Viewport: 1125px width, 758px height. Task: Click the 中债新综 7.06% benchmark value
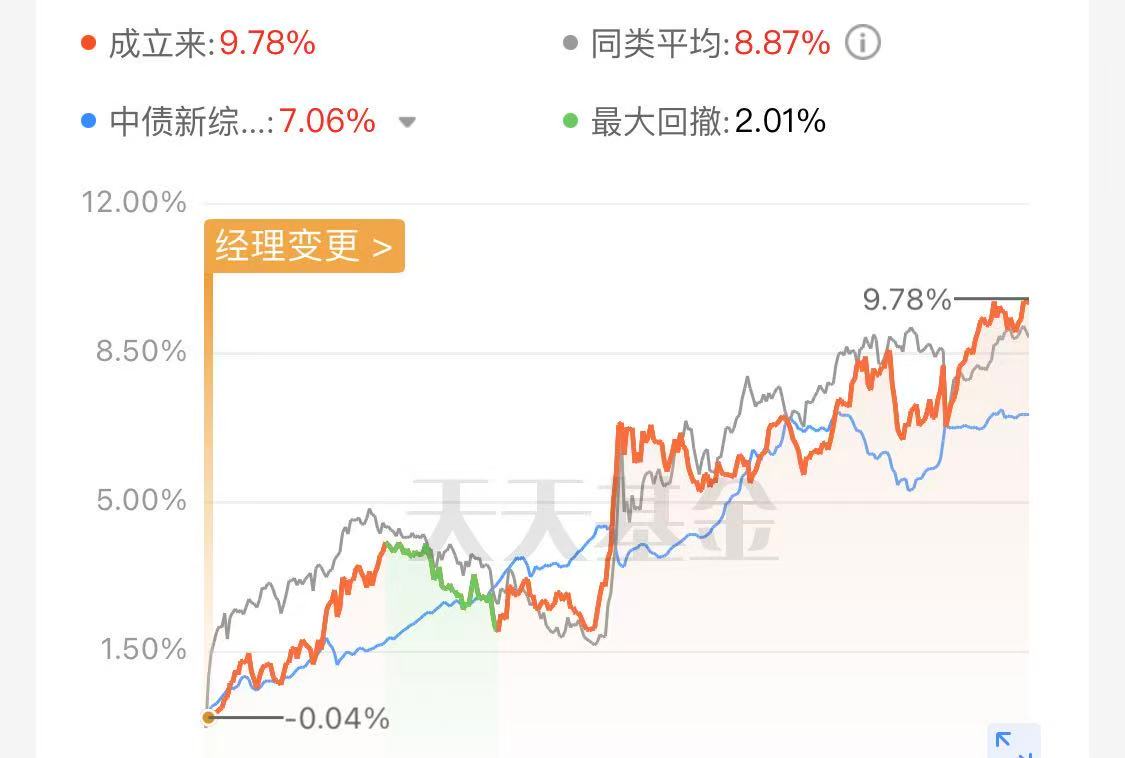327,121
